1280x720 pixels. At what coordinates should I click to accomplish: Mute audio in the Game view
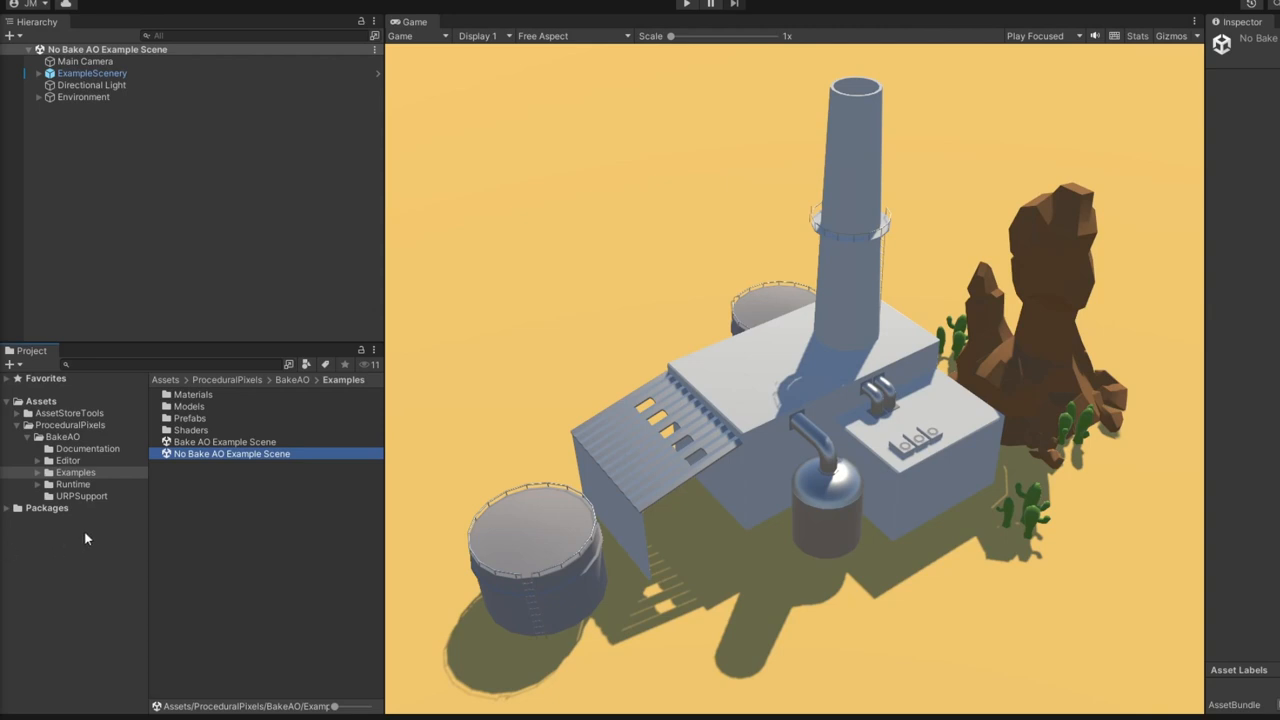click(x=1095, y=36)
